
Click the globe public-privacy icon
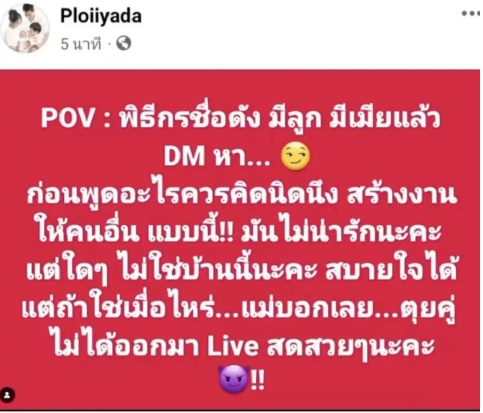click(x=123, y=43)
